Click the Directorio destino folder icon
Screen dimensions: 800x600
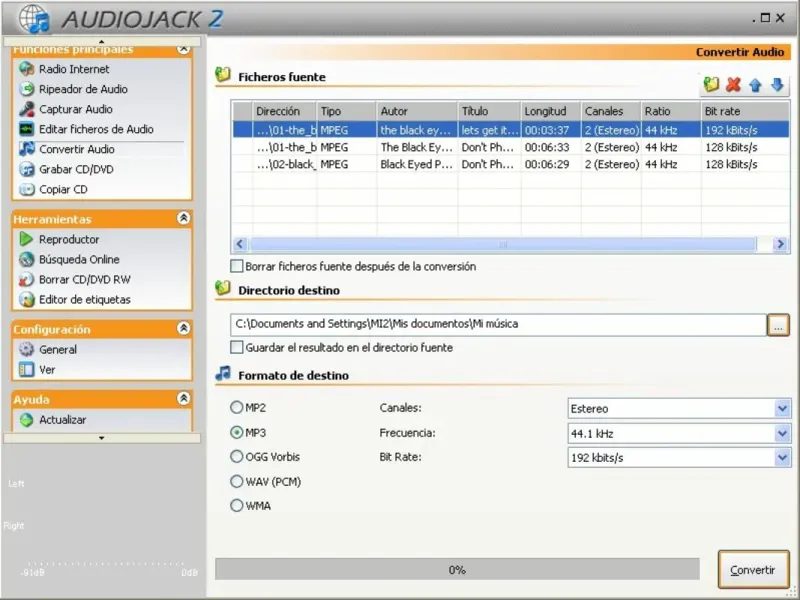coord(223,288)
